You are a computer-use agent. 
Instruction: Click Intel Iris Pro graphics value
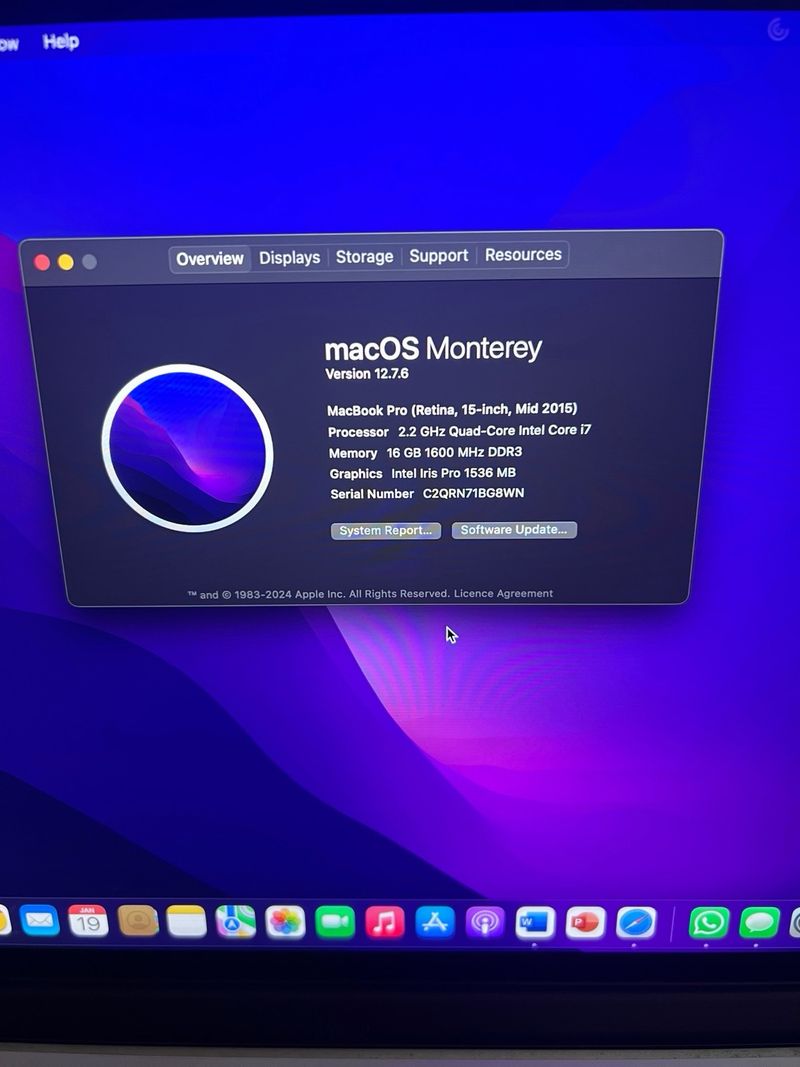(453, 473)
